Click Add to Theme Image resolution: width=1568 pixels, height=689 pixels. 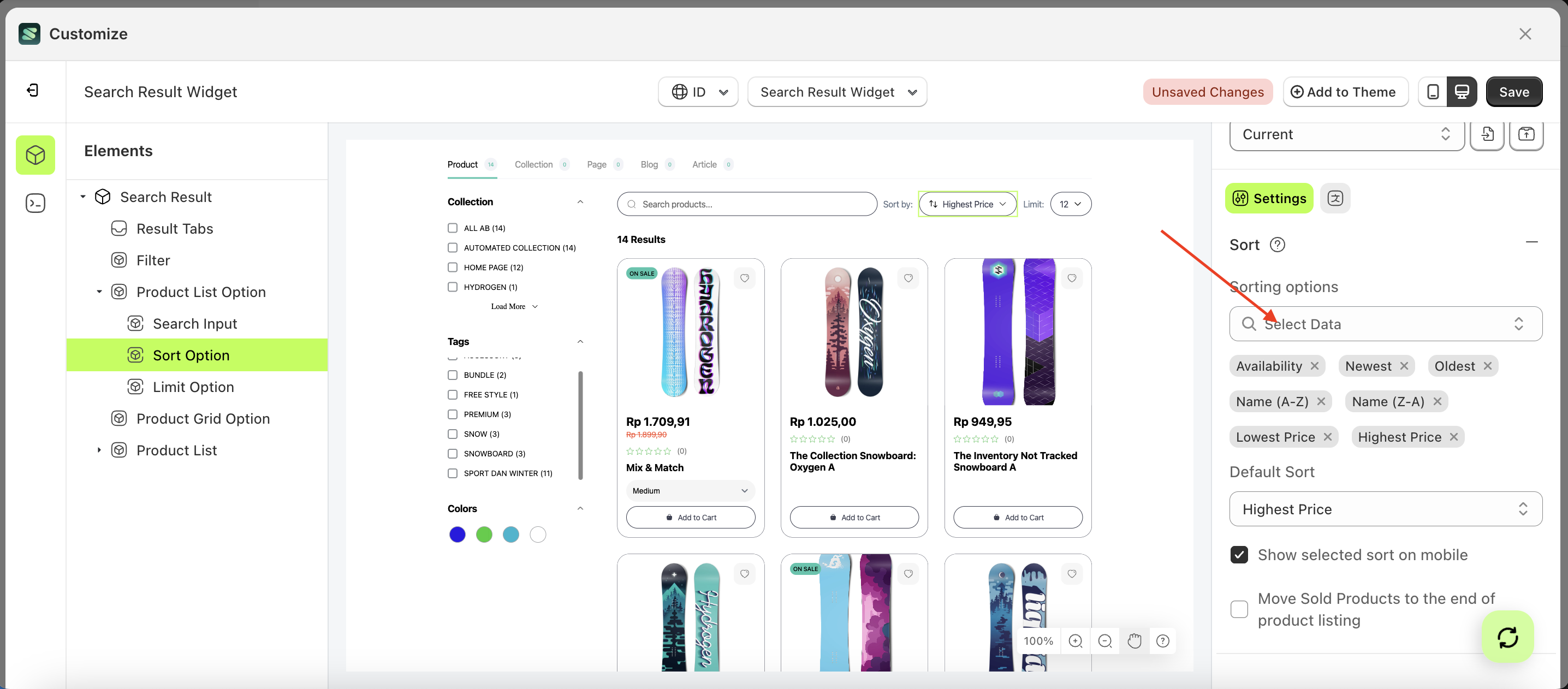[1345, 91]
